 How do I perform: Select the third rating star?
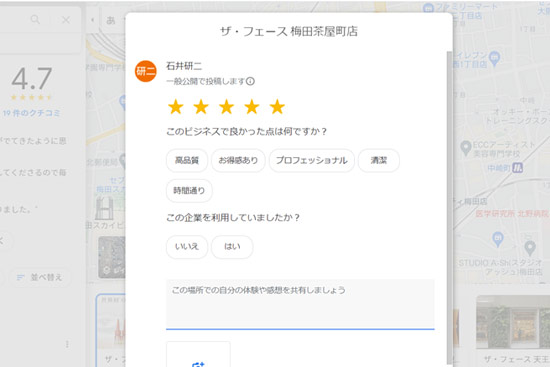(x=227, y=107)
